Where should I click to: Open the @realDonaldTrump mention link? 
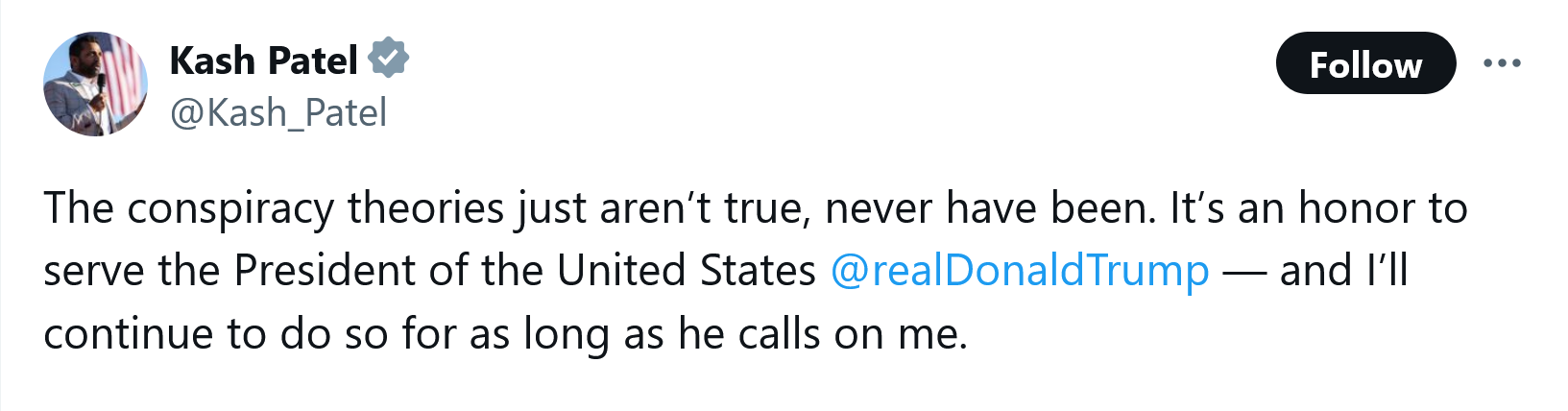[1020, 271]
